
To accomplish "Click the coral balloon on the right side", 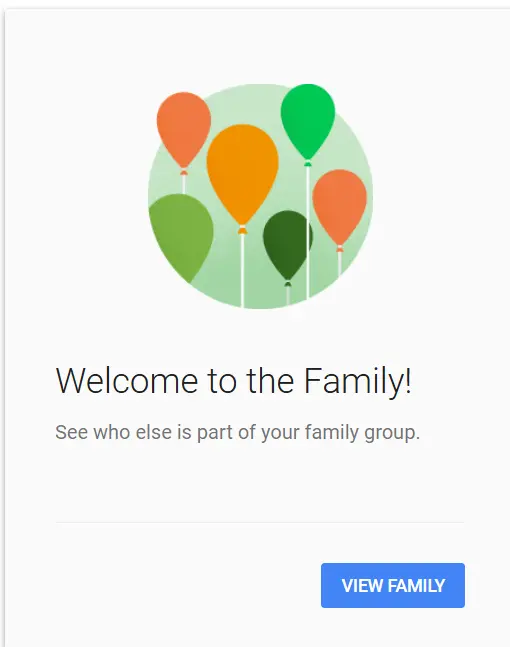I will (340, 207).
